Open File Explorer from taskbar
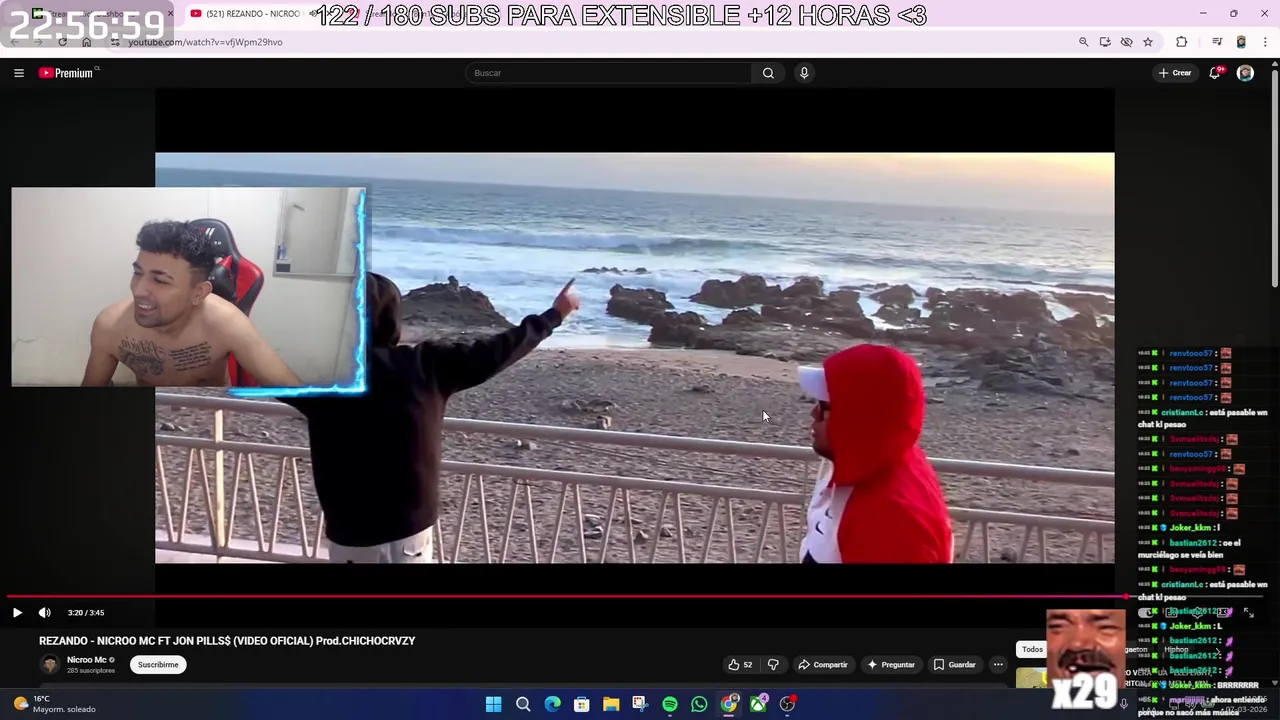This screenshot has width=1280, height=720. point(611,704)
